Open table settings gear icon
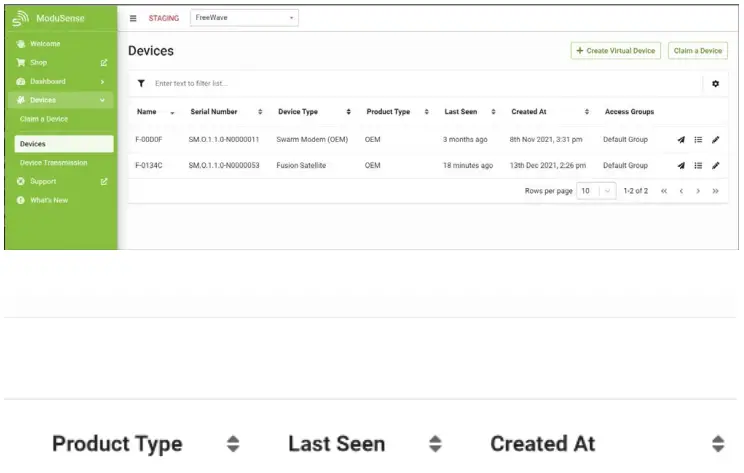The height and width of the screenshot is (473, 744). (715, 83)
